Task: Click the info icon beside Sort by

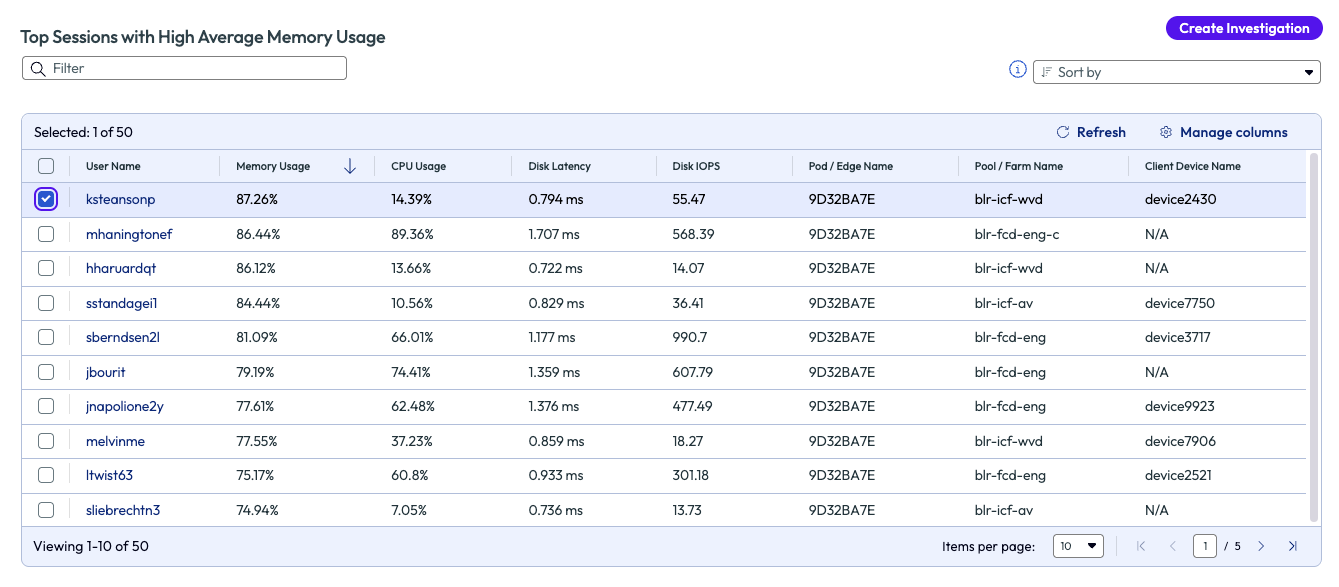Action: tap(1018, 70)
